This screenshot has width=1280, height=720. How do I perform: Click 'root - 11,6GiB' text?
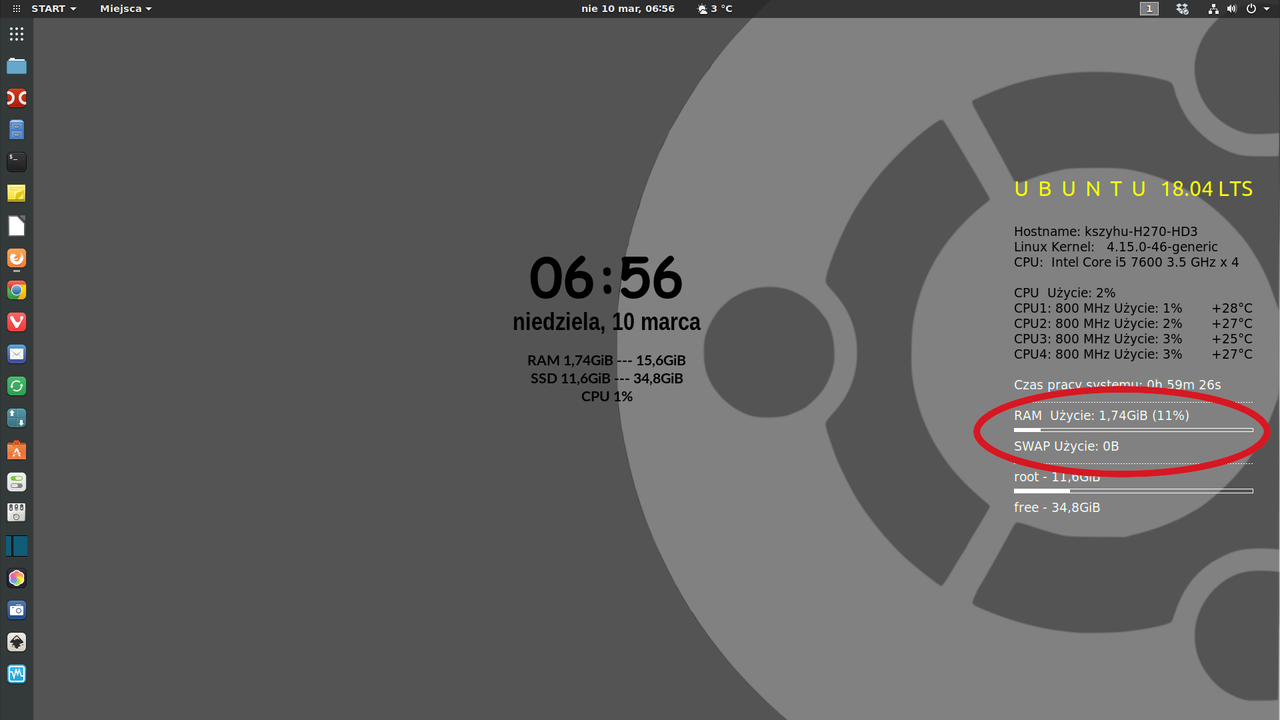click(1056, 477)
